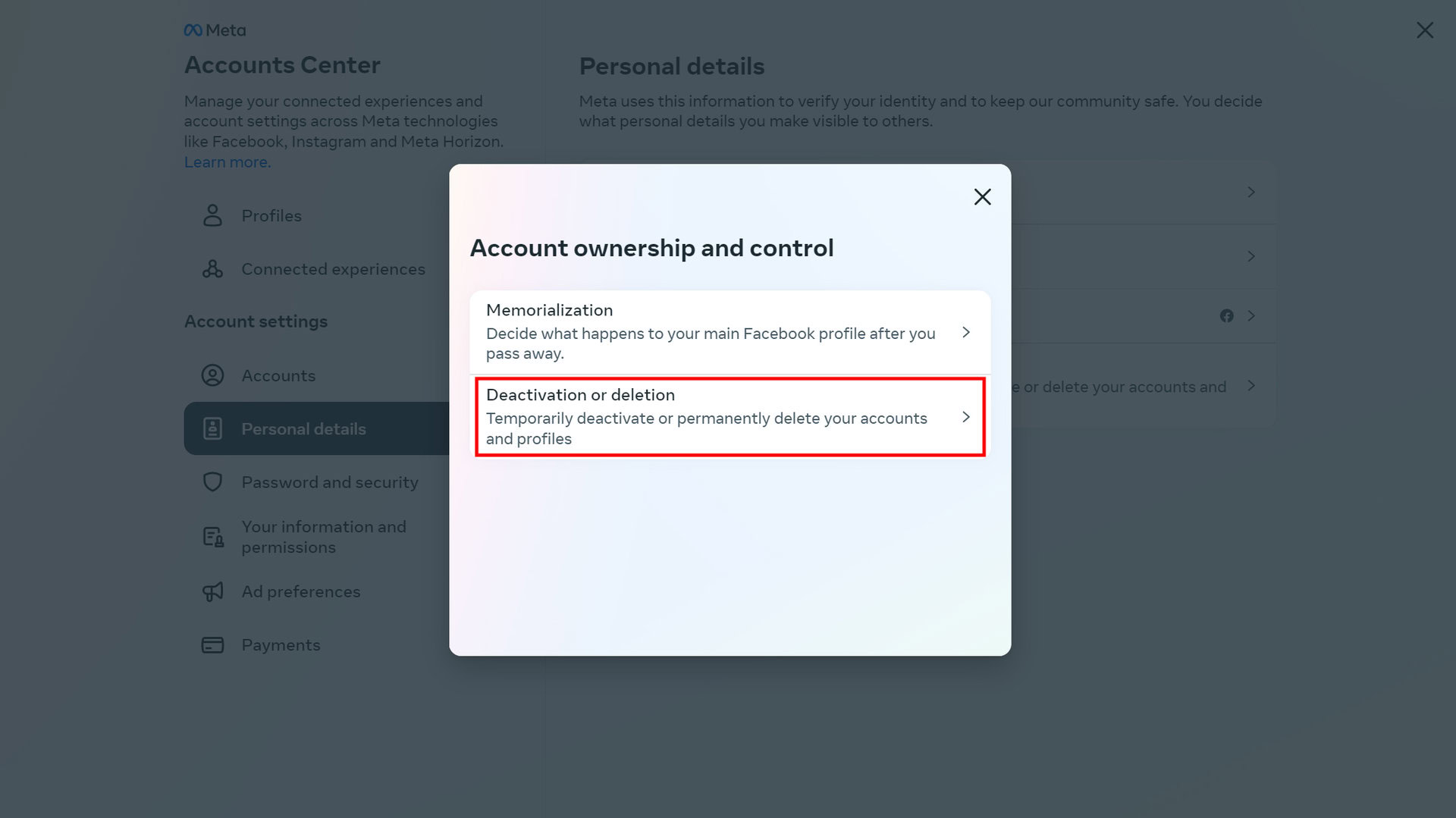The width and height of the screenshot is (1456, 818).
Task: Click the Personal details ID icon
Action: (212, 428)
